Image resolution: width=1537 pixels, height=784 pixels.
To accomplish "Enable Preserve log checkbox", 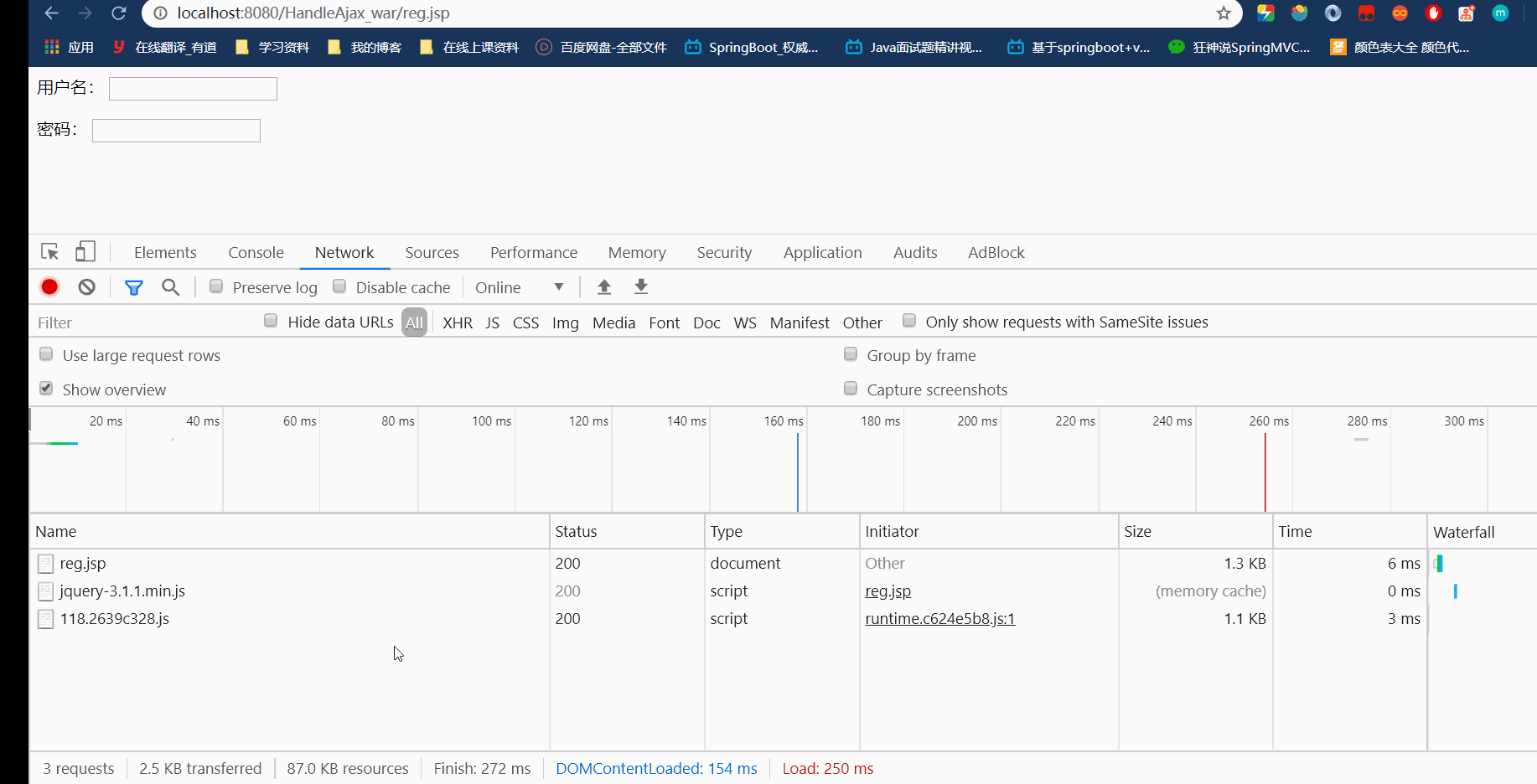I will coord(216,286).
